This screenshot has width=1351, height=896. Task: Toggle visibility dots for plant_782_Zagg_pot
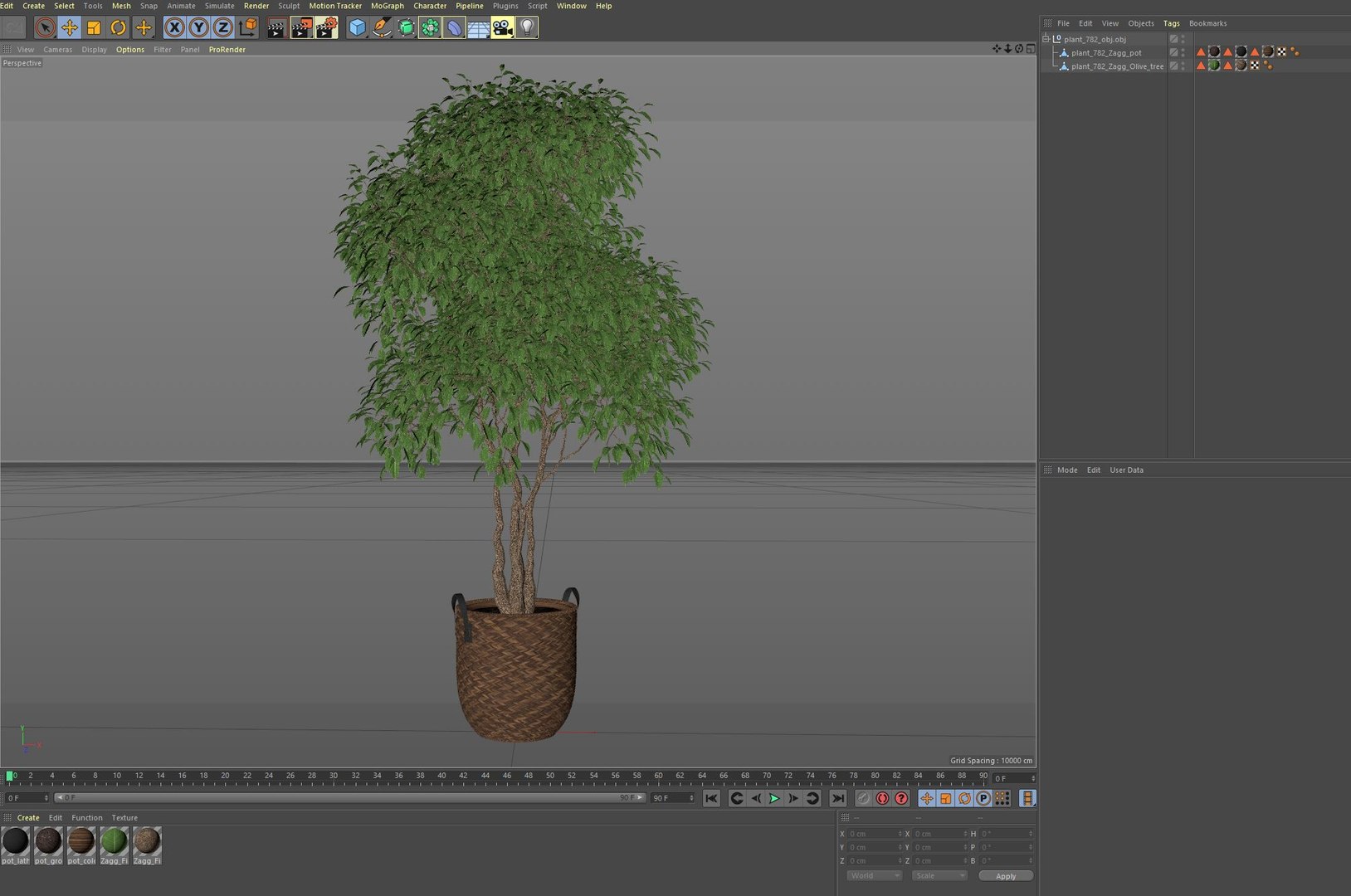1183,52
